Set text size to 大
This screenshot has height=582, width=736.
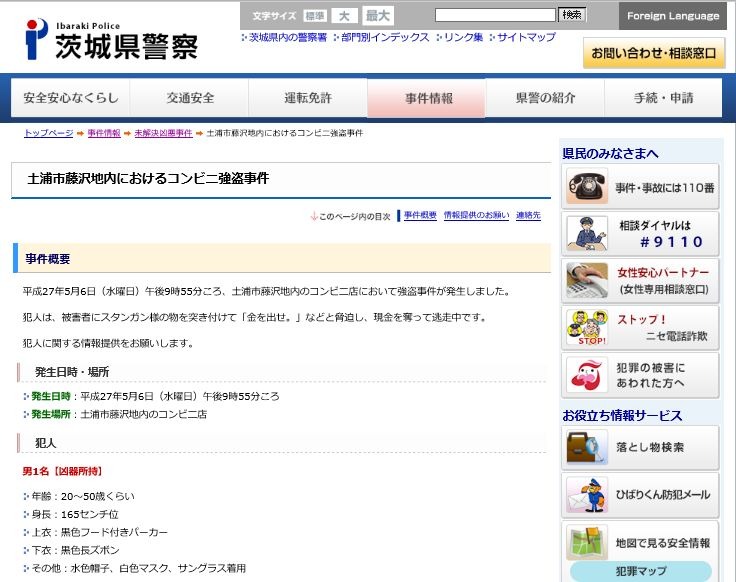pos(345,16)
